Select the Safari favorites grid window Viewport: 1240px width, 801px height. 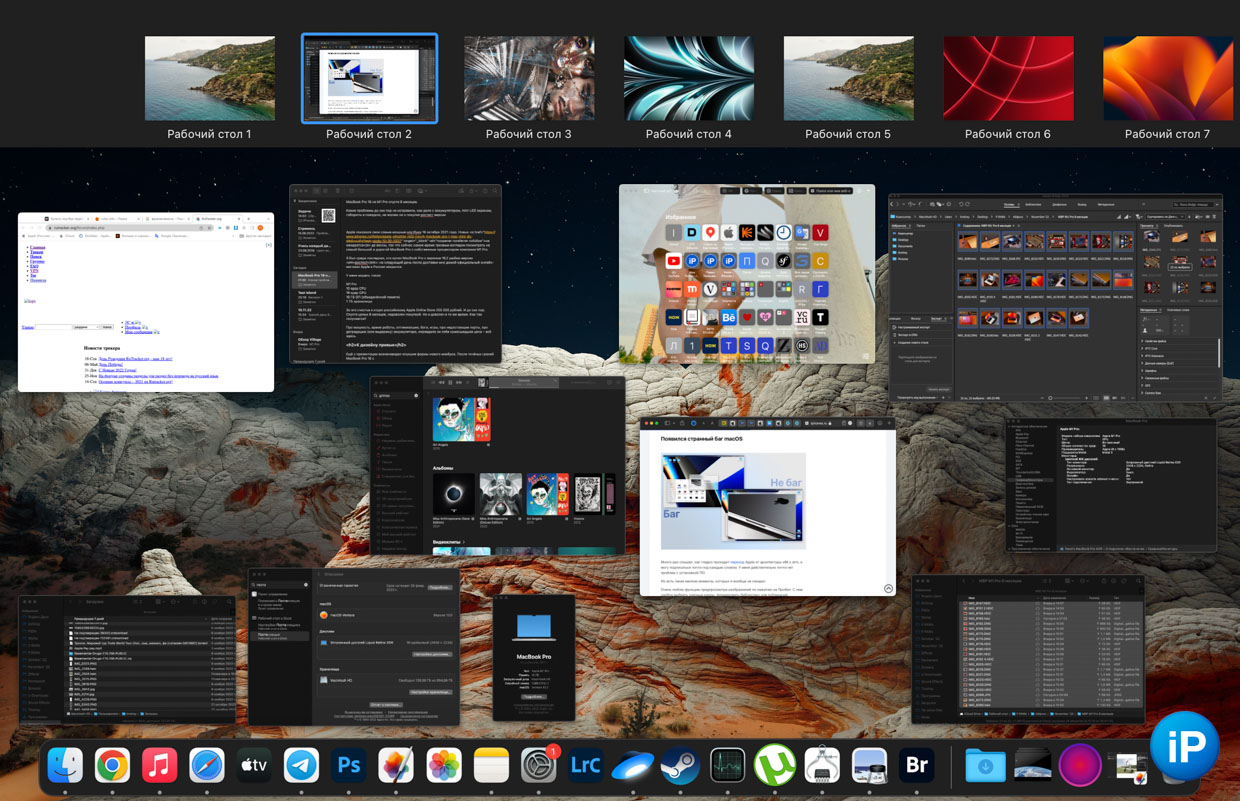pyautogui.click(x=746, y=274)
